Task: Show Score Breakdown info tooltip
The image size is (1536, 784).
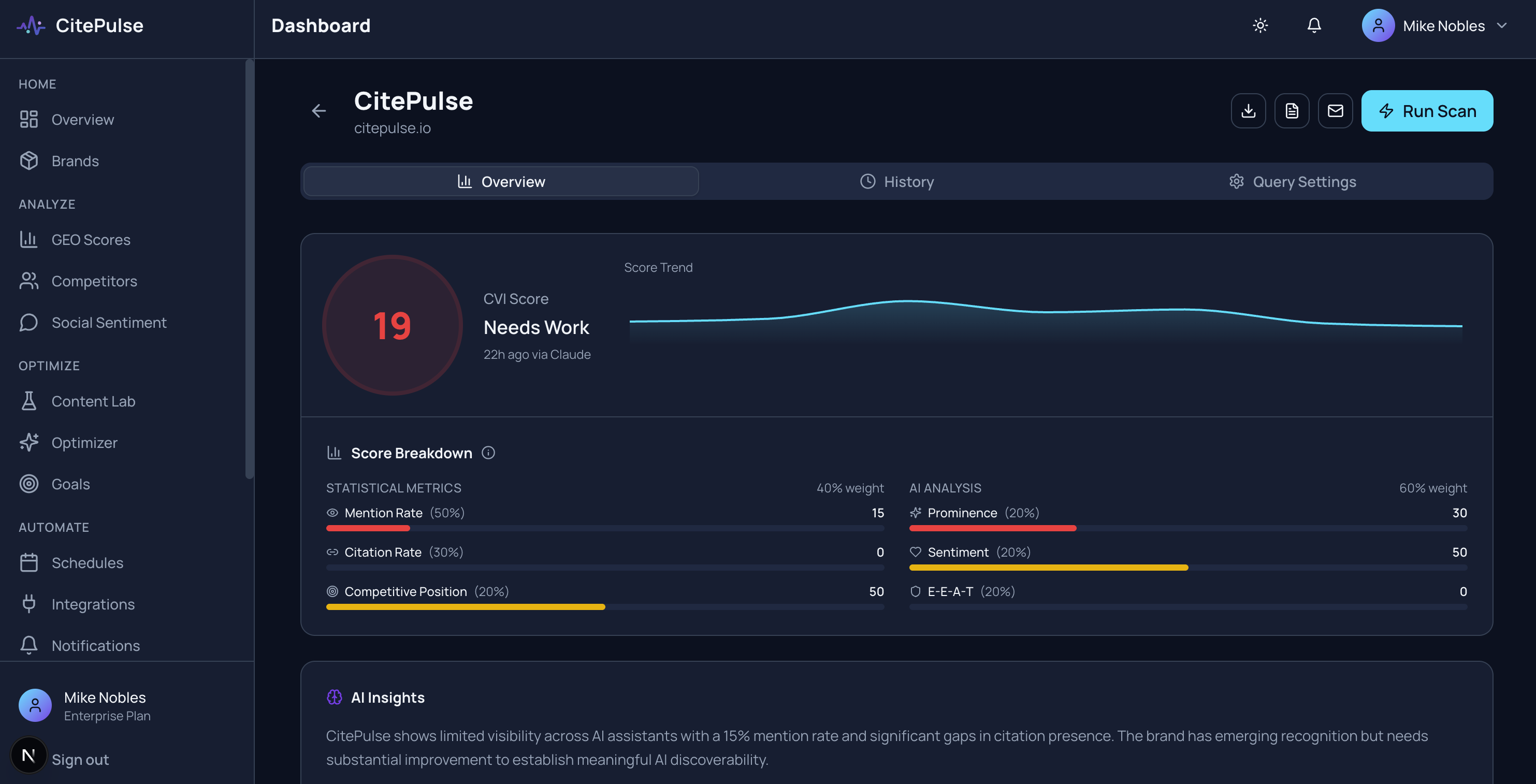Action: point(488,453)
